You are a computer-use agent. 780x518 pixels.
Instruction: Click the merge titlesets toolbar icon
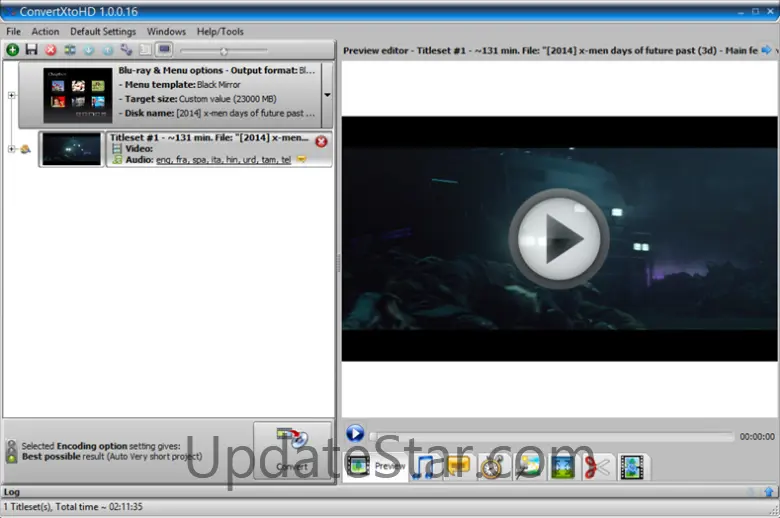(70, 50)
